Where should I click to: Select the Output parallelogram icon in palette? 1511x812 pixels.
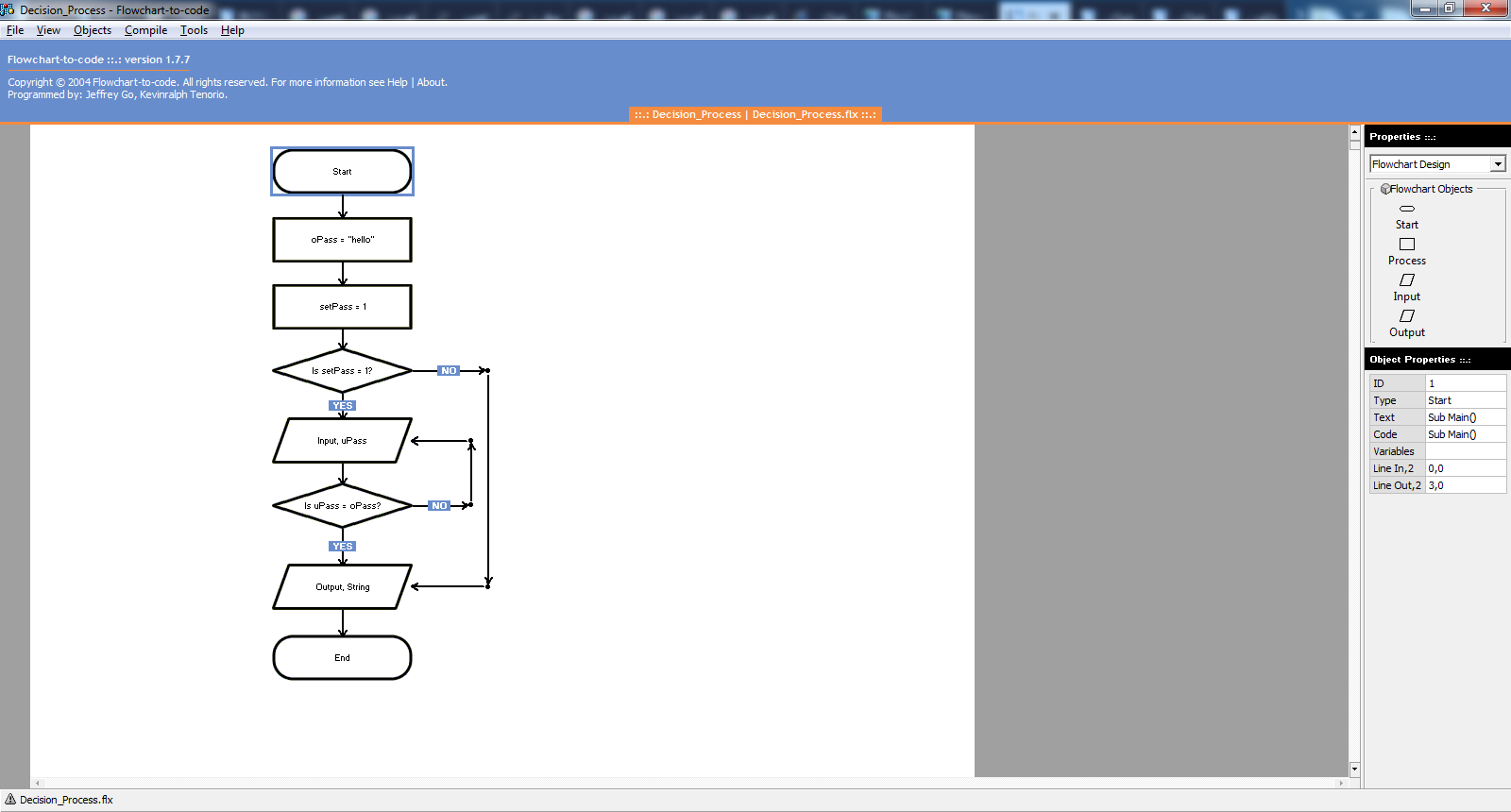click(1407, 316)
